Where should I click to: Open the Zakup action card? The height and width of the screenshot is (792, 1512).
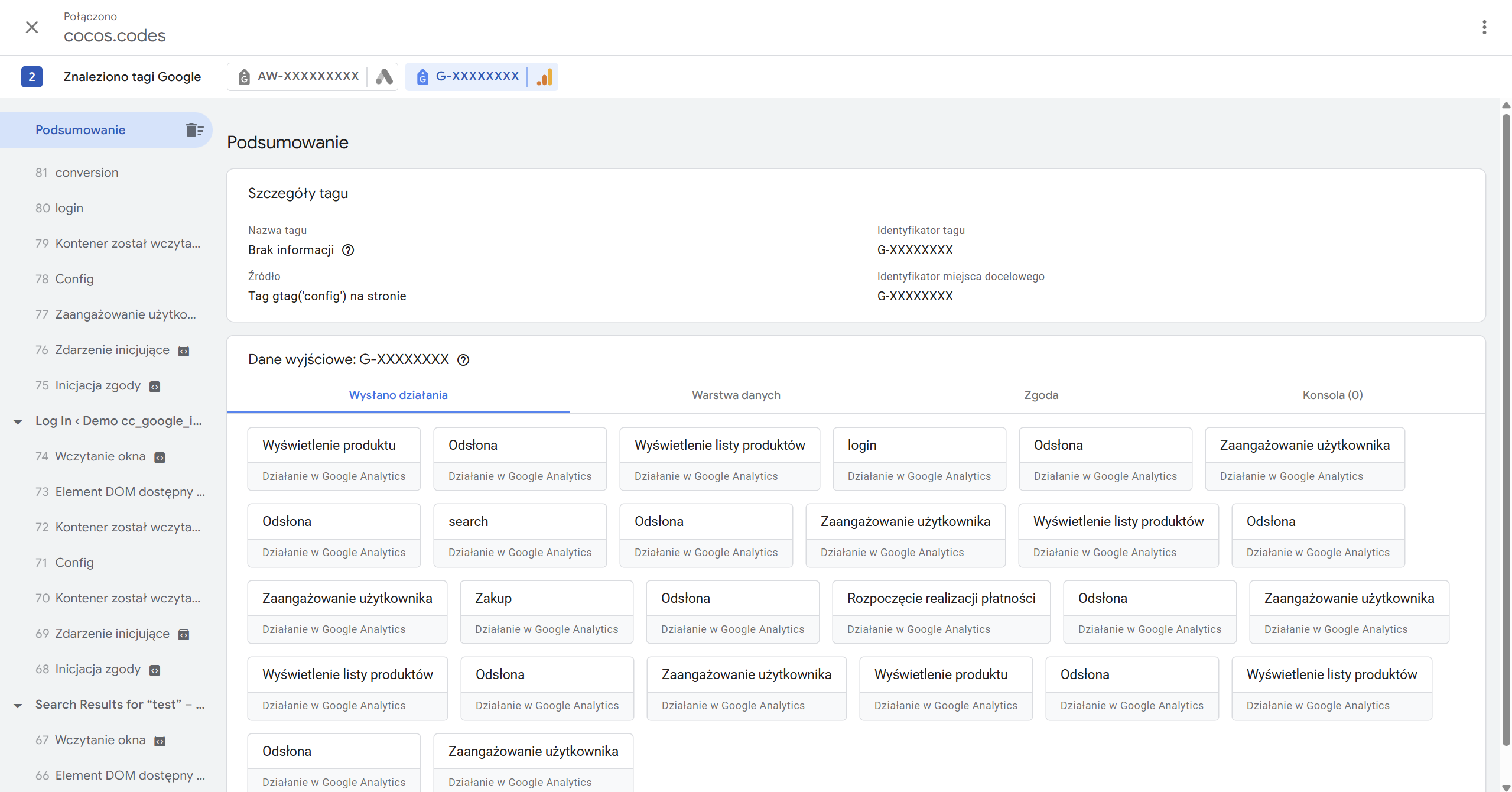(546, 612)
